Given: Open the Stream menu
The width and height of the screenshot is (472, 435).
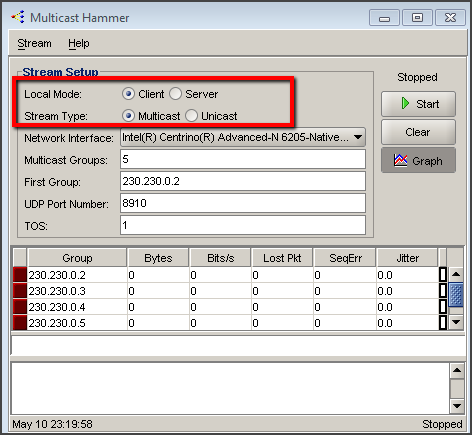Looking at the screenshot, I should click(x=34, y=43).
